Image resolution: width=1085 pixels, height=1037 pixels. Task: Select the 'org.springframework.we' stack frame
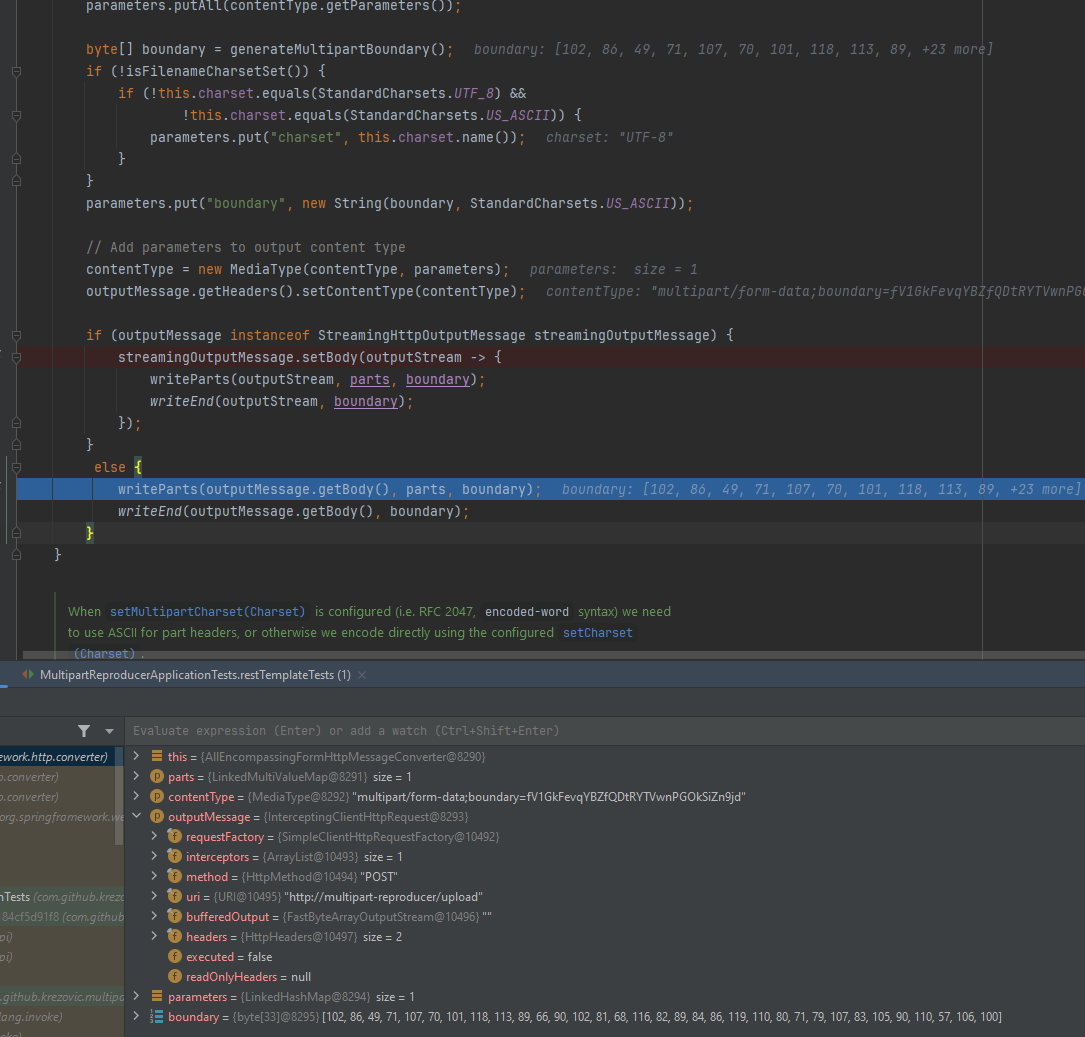[x=61, y=816]
